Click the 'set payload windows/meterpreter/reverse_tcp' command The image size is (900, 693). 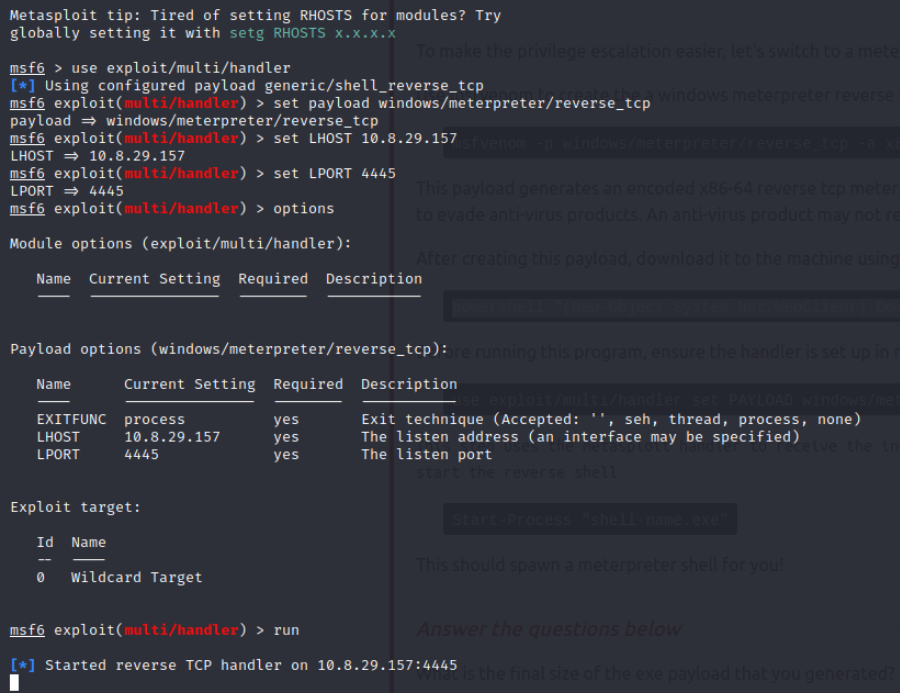coord(461,103)
